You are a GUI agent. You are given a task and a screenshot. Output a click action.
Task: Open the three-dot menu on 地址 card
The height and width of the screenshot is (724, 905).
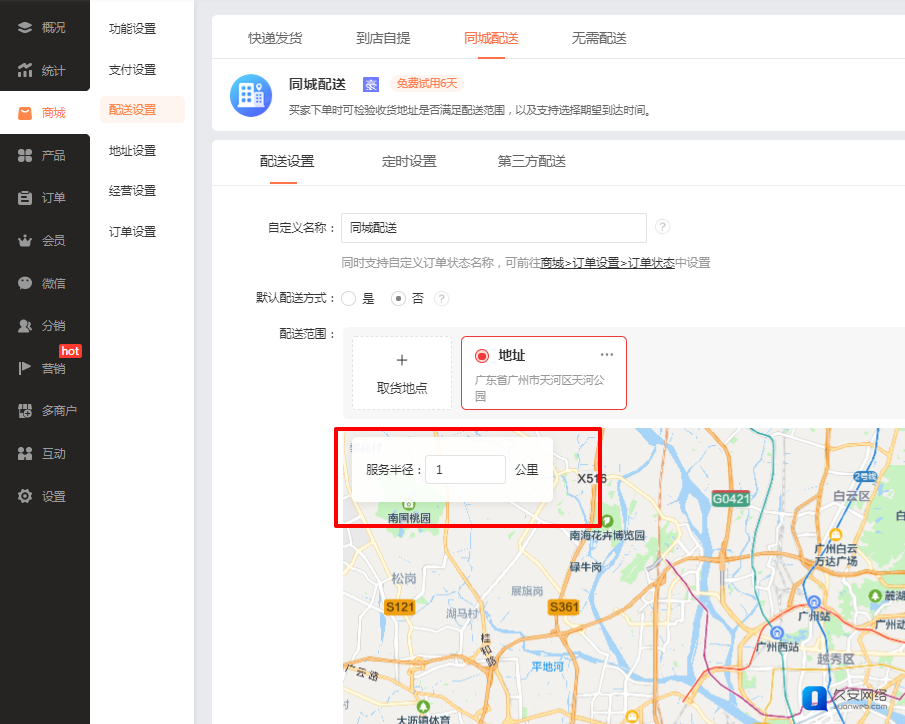click(x=607, y=355)
